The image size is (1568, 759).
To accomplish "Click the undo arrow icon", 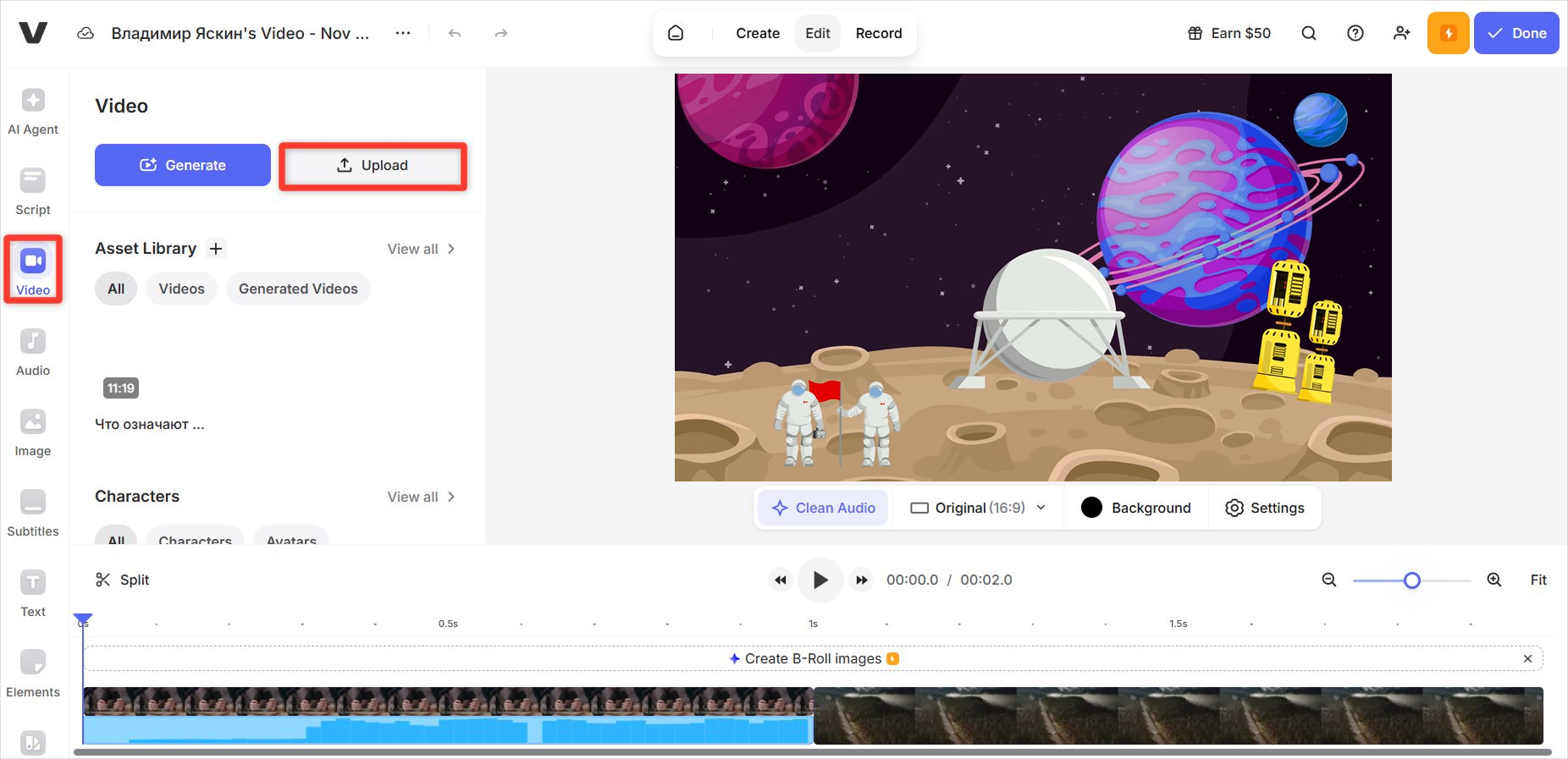I will pos(455,34).
